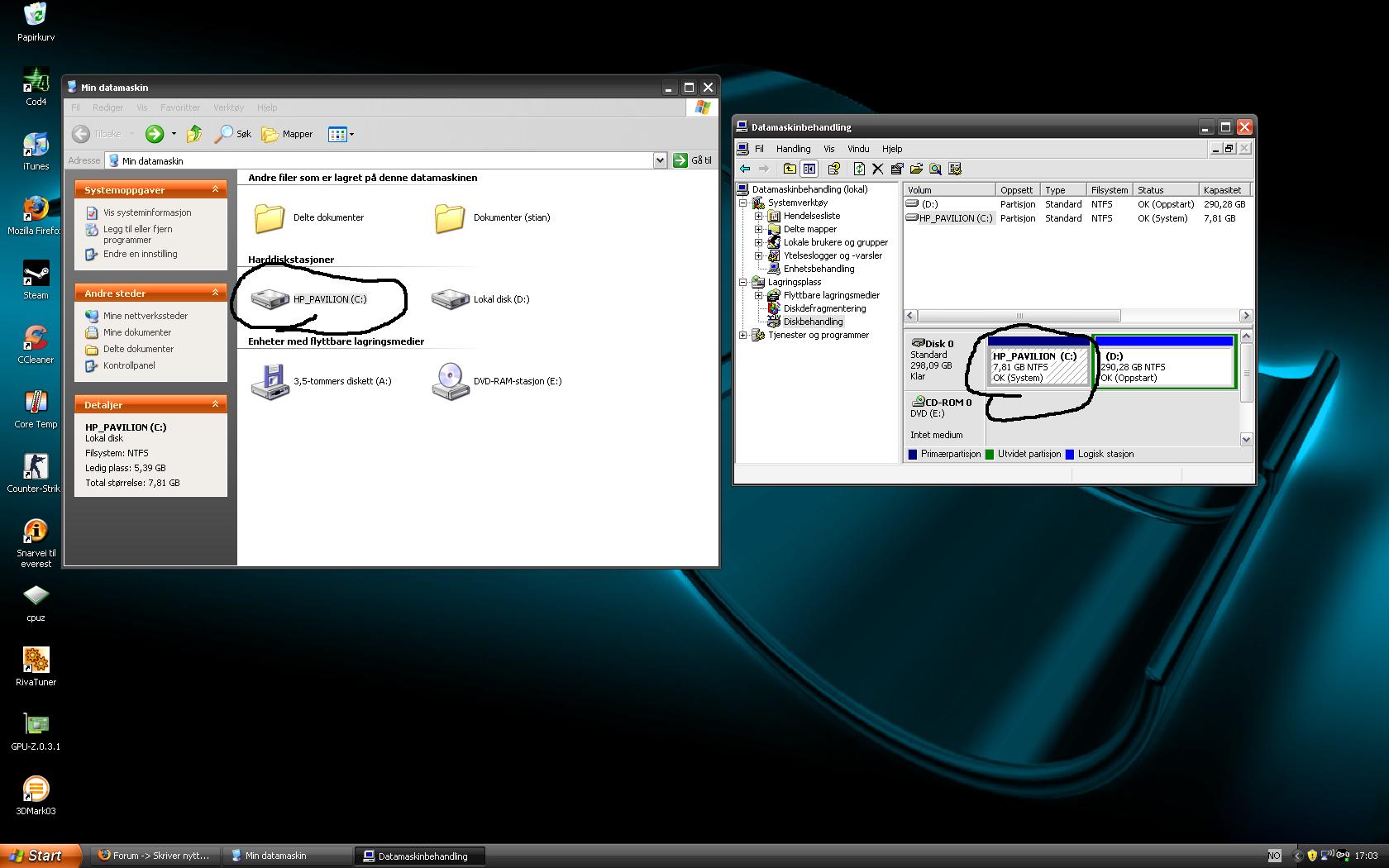Click Vis systeminformasjon link
This screenshot has height=868, width=1389.
click(146, 212)
